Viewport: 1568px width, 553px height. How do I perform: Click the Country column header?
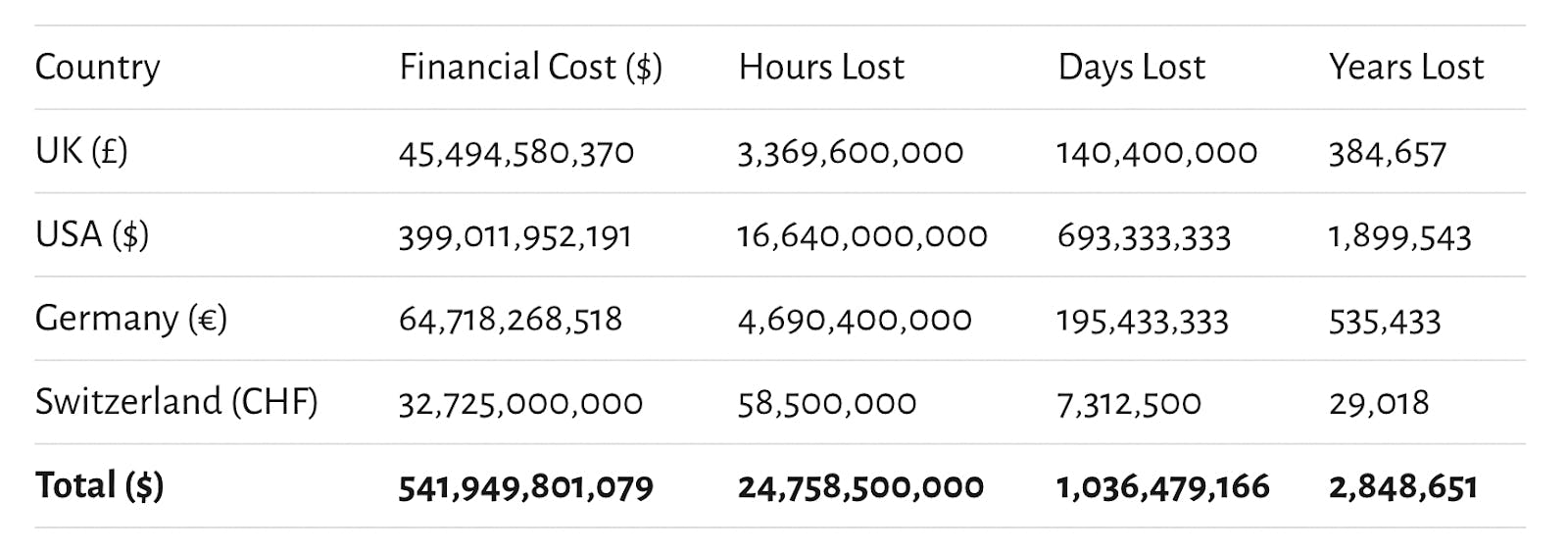pos(97,68)
